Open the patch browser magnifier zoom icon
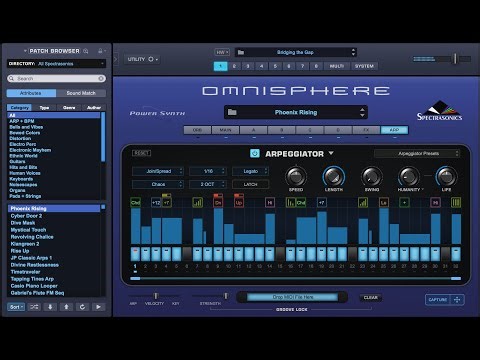This screenshot has width=480, height=360. tap(86, 51)
